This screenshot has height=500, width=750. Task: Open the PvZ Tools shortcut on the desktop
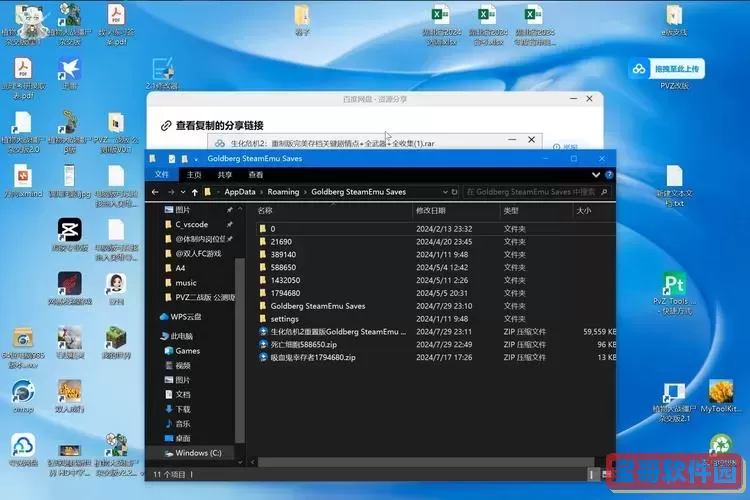(674, 293)
